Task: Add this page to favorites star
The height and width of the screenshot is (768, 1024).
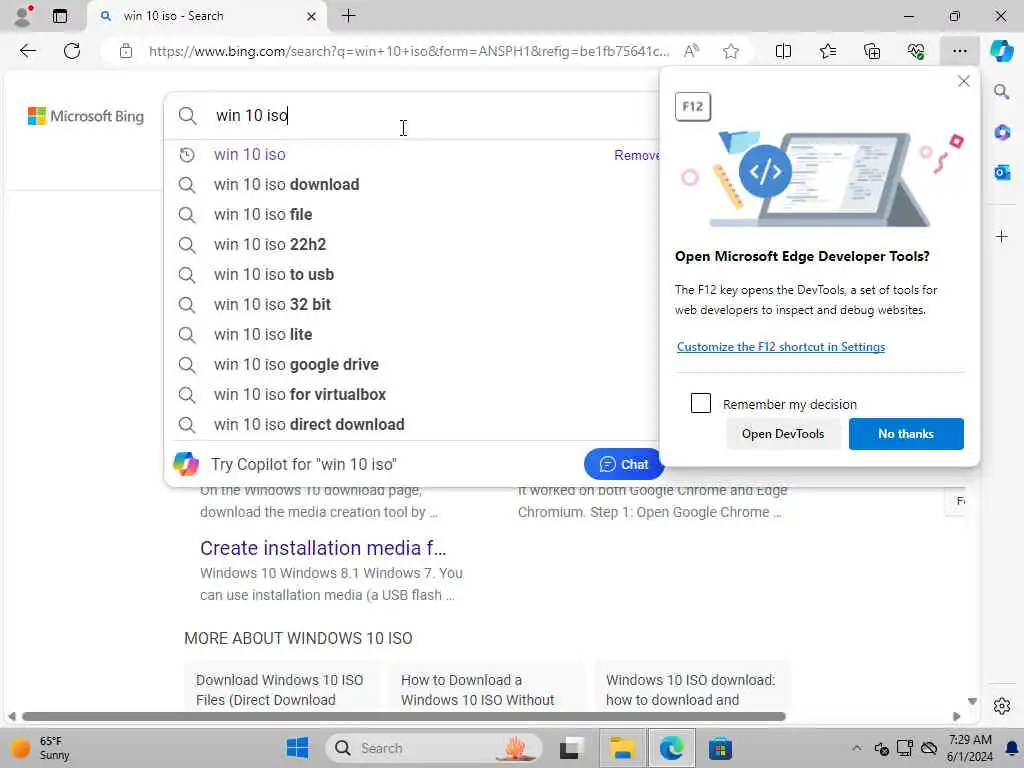Action: (x=731, y=51)
